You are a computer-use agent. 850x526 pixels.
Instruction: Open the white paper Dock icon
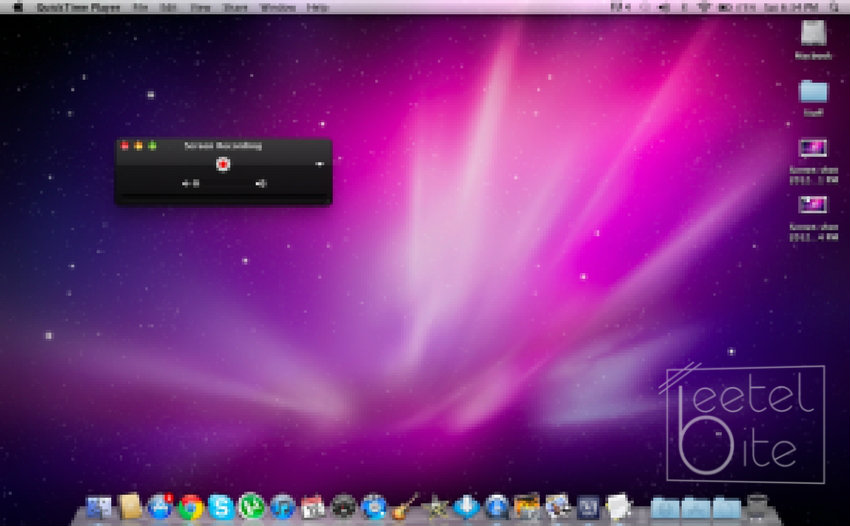[619, 507]
